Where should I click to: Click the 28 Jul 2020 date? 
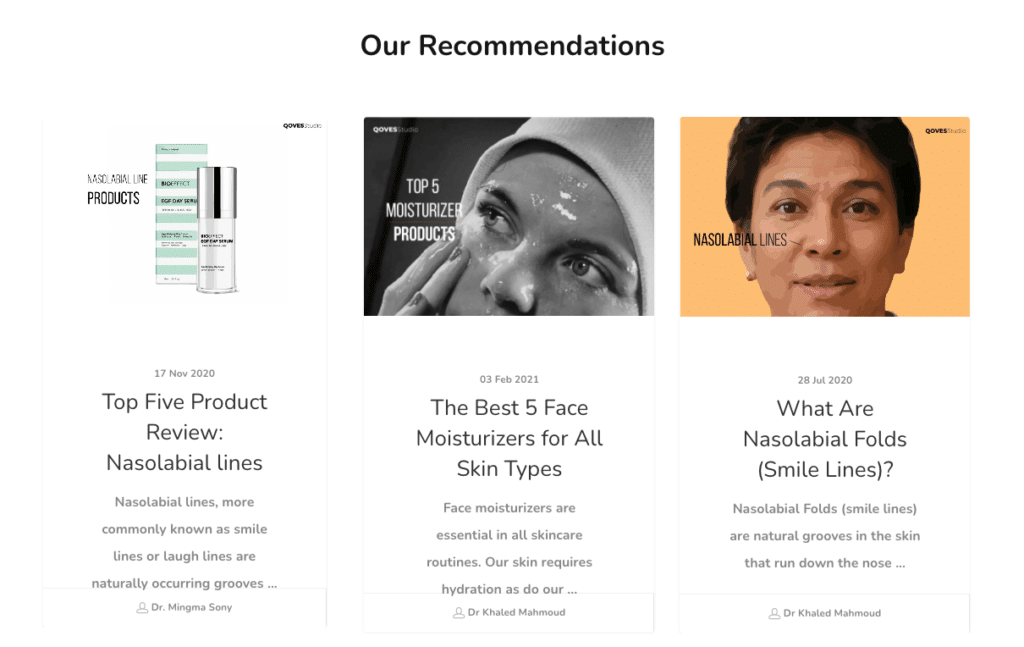825,380
